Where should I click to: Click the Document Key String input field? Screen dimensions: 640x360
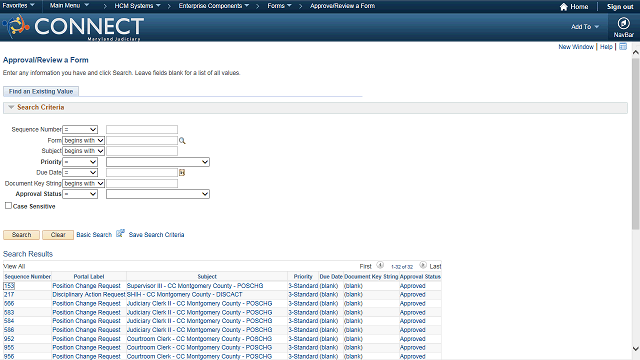click(x=142, y=183)
